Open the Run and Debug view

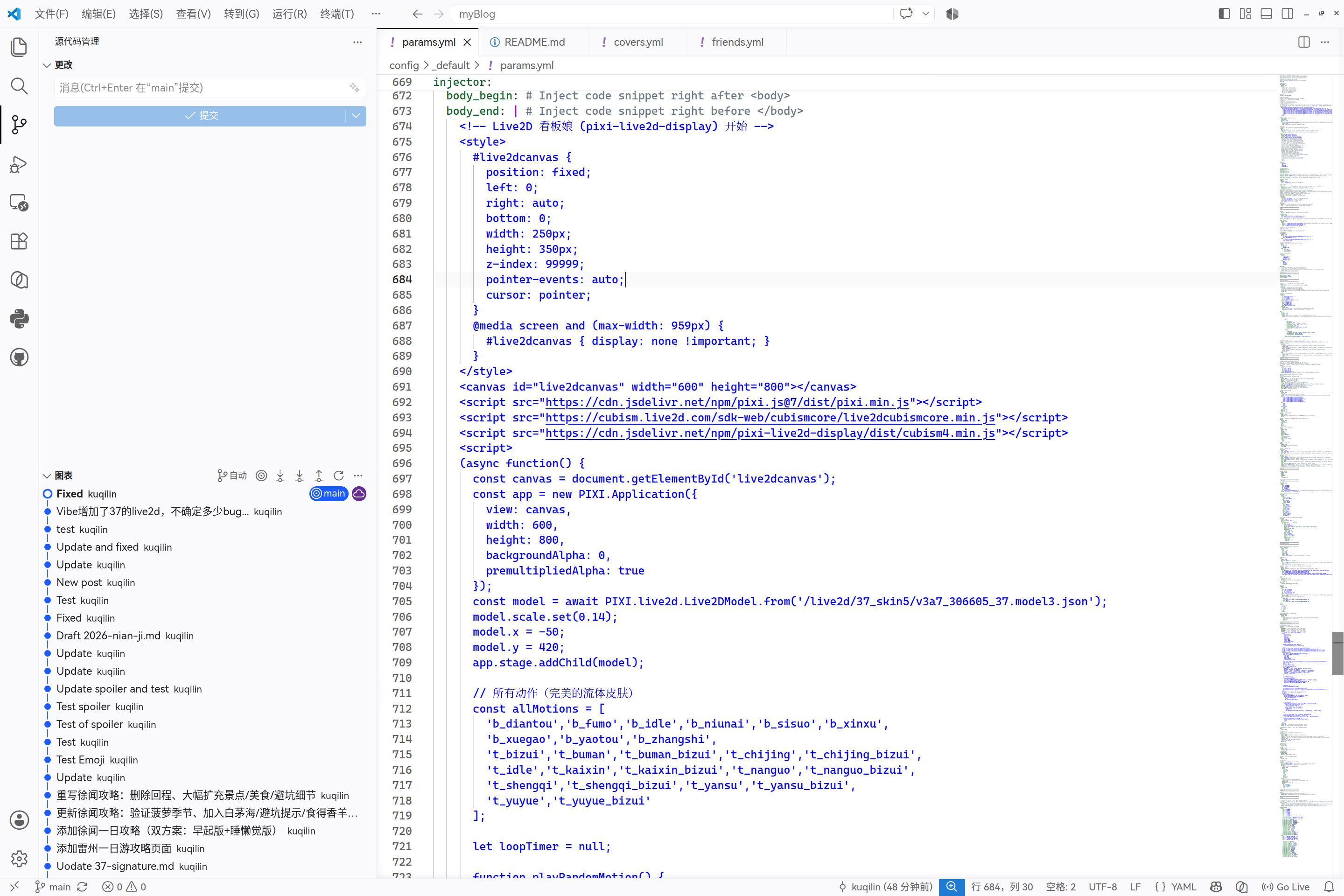pos(19,164)
